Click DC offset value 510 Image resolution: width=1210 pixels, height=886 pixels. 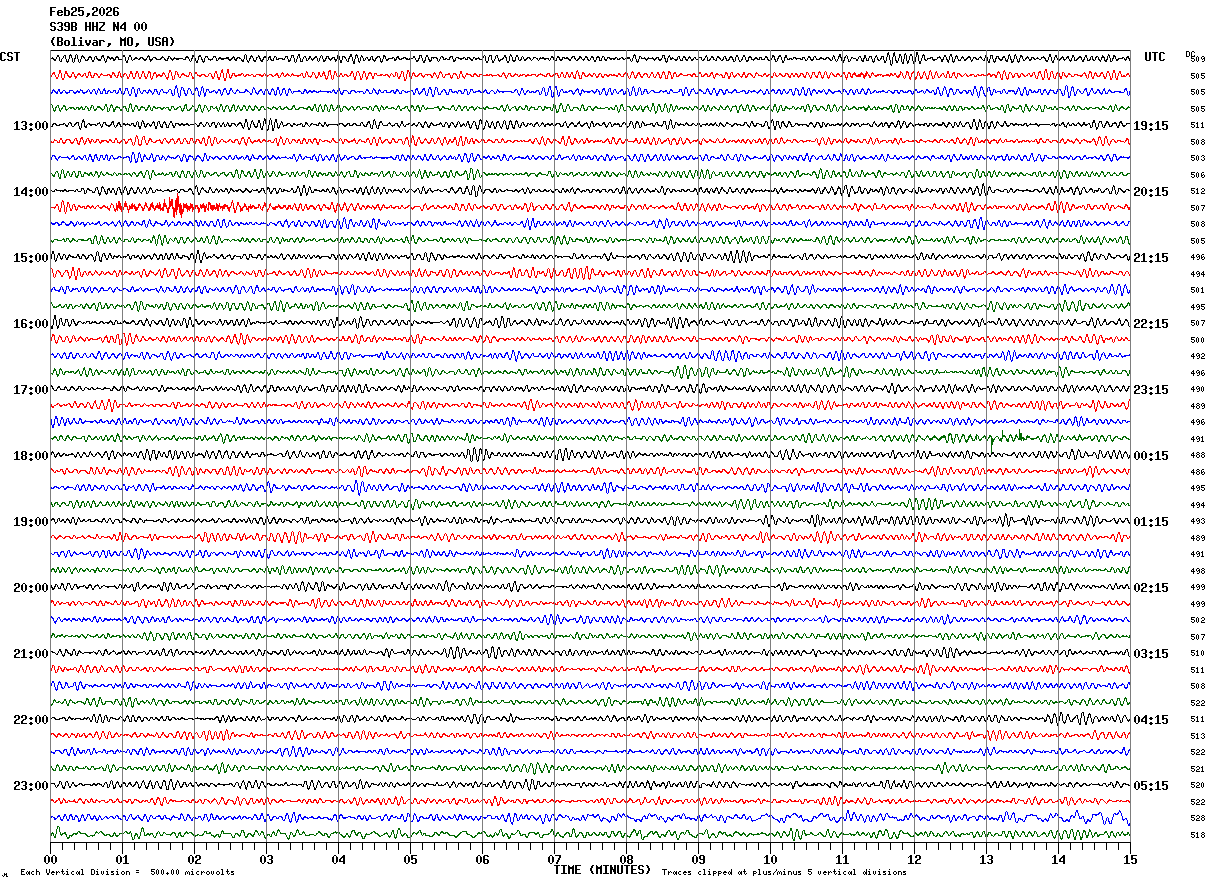click(1197, 654)
